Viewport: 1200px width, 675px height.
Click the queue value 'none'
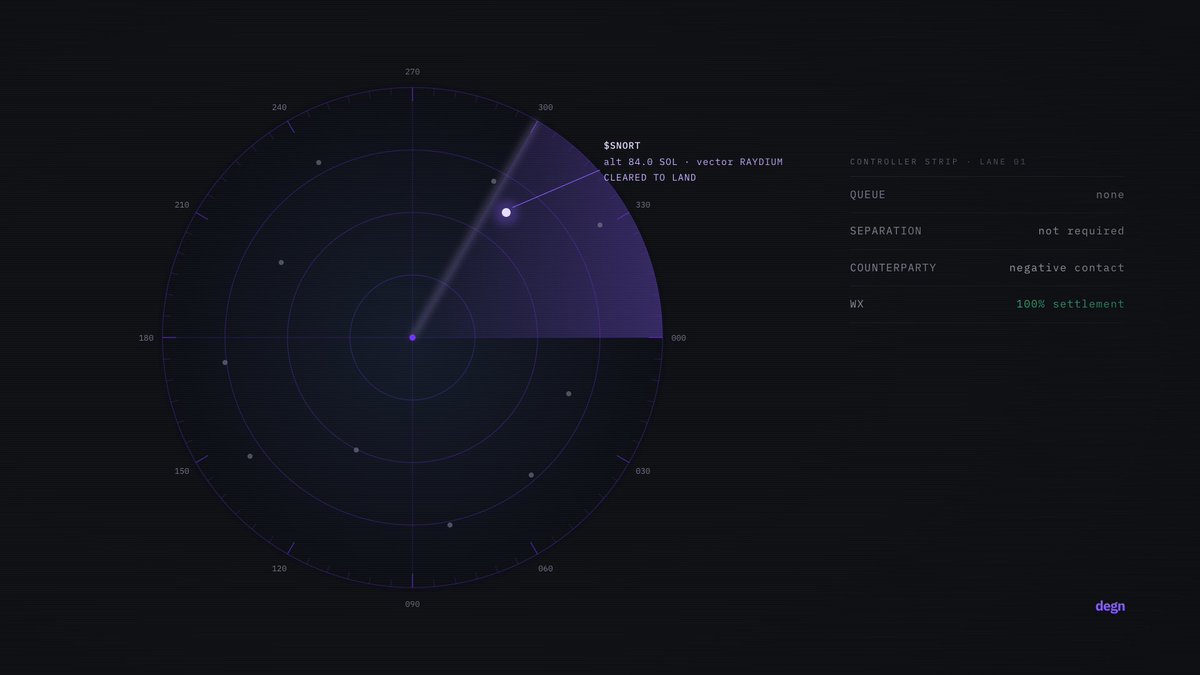pos(1110,195)
